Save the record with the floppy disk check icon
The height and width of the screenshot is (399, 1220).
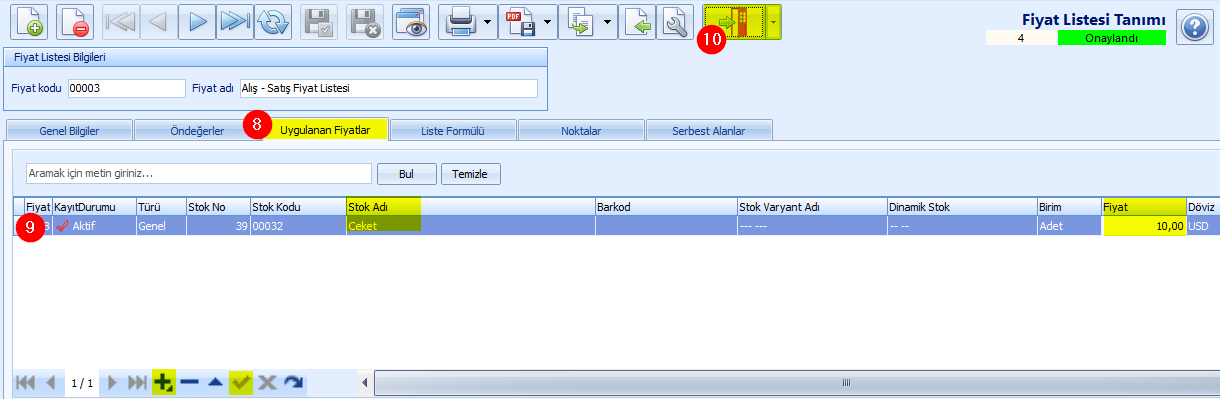(x=320, y=21)
